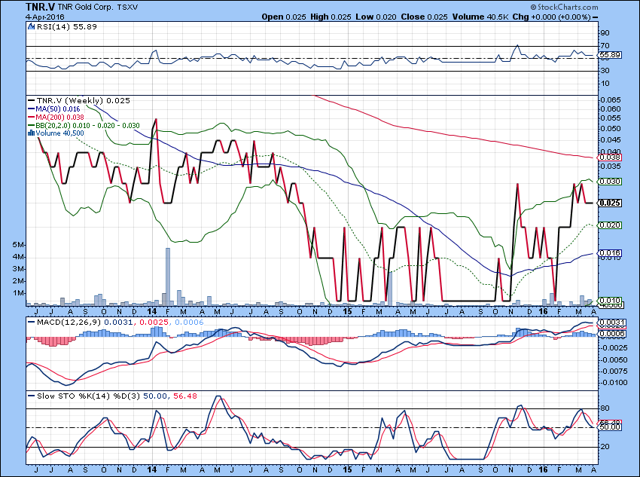Click the '14' year marker on bottom axis
Screen dimensions: 640x477
tap(152, 470)
